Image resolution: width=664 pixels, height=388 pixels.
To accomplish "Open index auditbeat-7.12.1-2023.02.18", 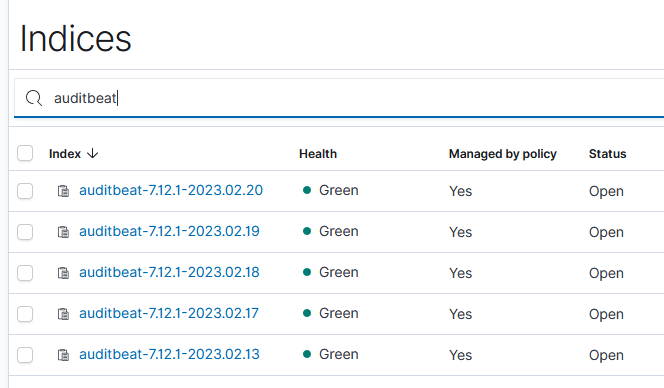I will click(169, 272).
